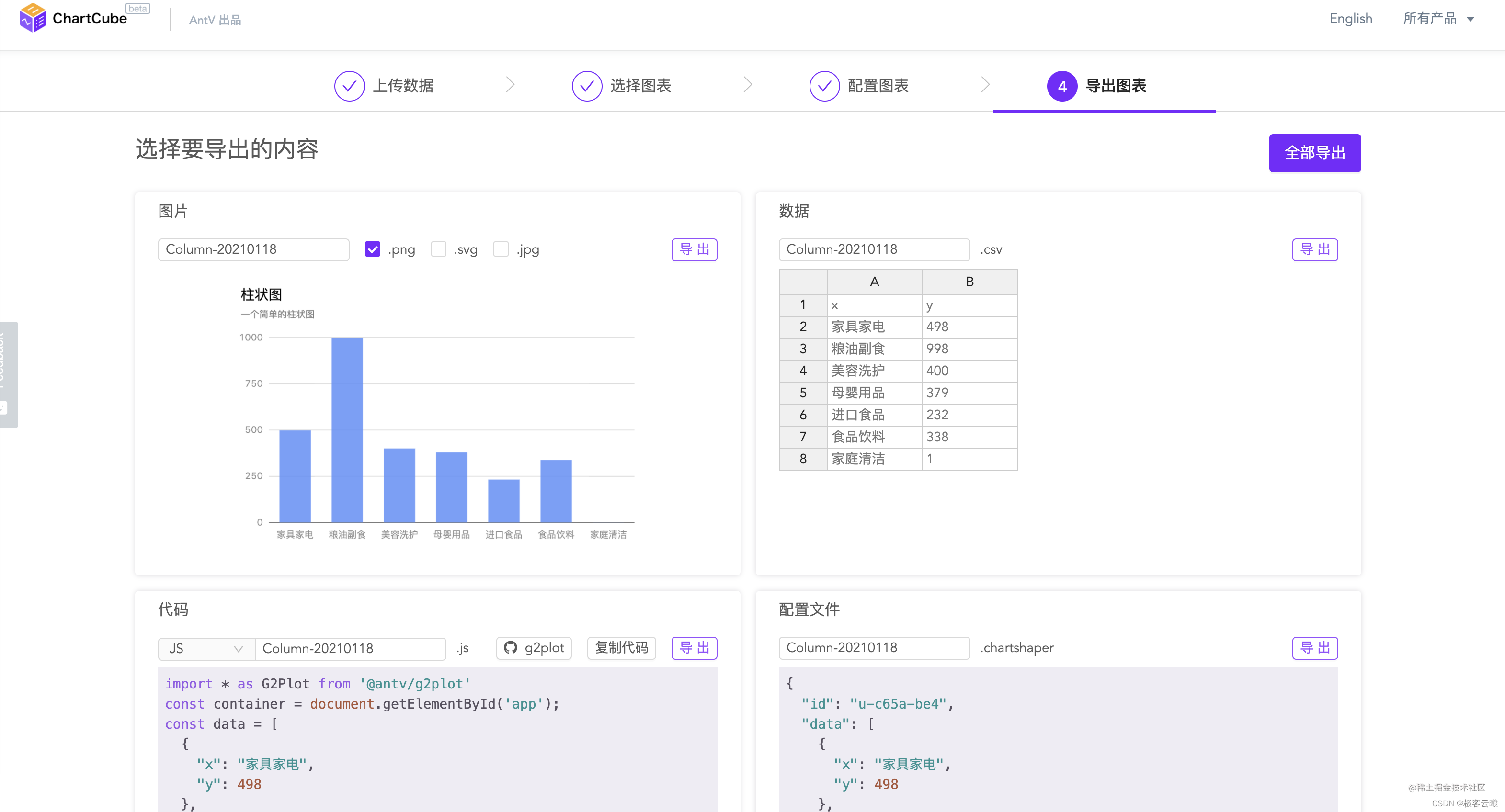The image size is (1505, 812).
Task: Enable the .jpg format checkbox
Action: pos(501,249)
